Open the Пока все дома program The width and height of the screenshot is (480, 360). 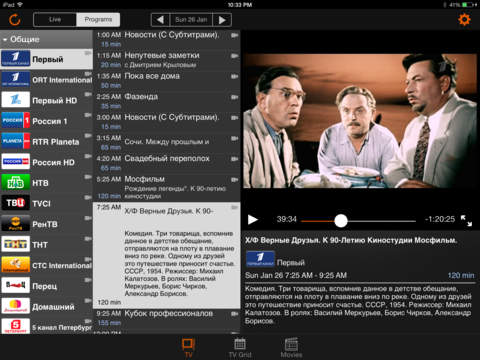point(166,80)
